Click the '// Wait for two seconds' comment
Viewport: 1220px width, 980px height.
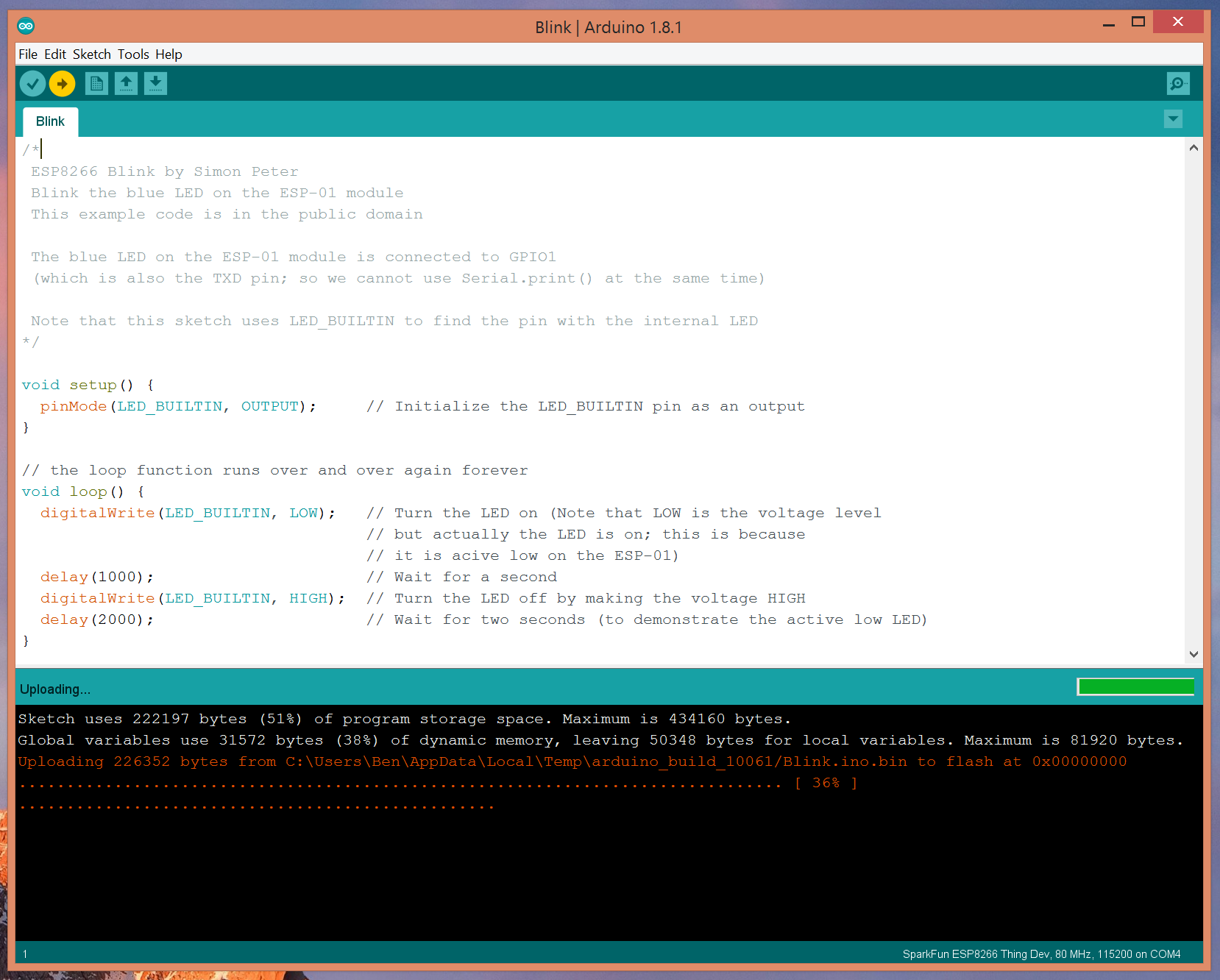point(647,619)
